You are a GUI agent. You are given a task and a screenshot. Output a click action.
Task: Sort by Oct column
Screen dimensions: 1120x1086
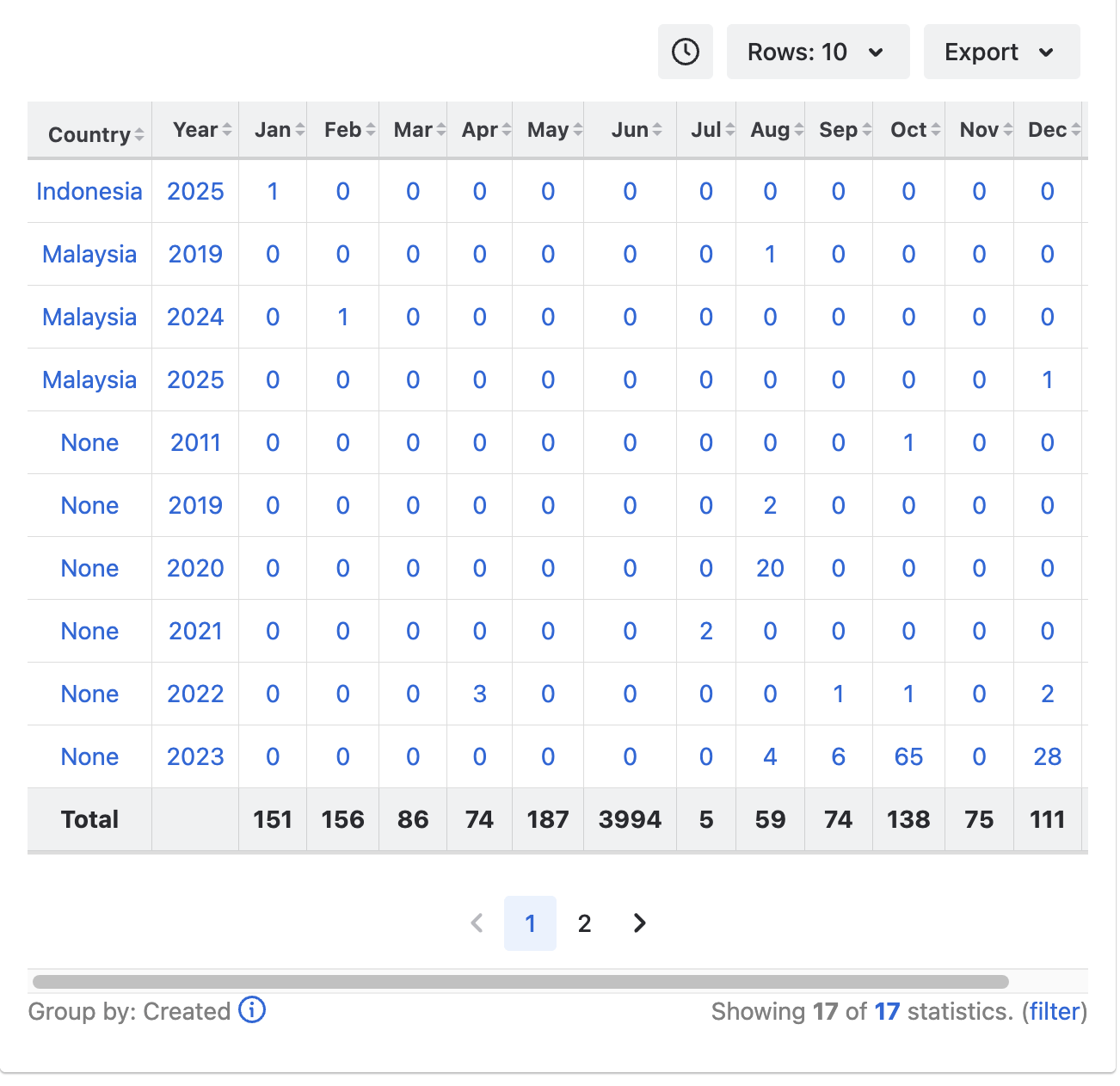tap(908, 130)
